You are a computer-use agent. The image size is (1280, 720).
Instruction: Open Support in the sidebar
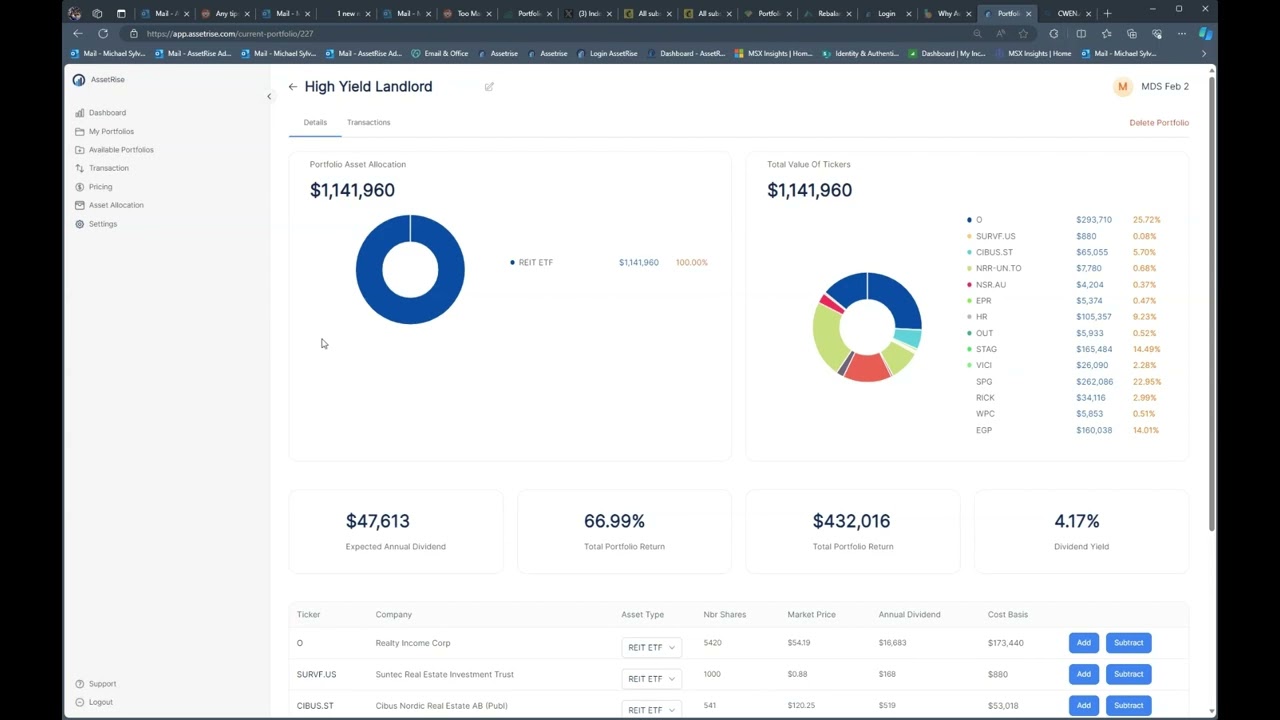click(x=102, y=684)
